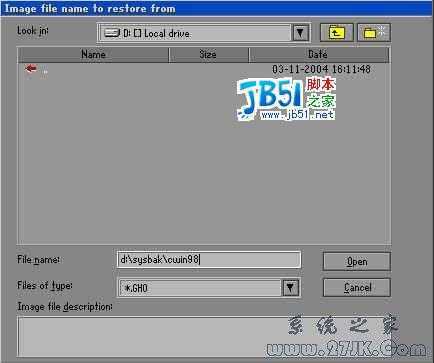Click the Cancel button
The image size is (434, 363).
tap(357, 288)
